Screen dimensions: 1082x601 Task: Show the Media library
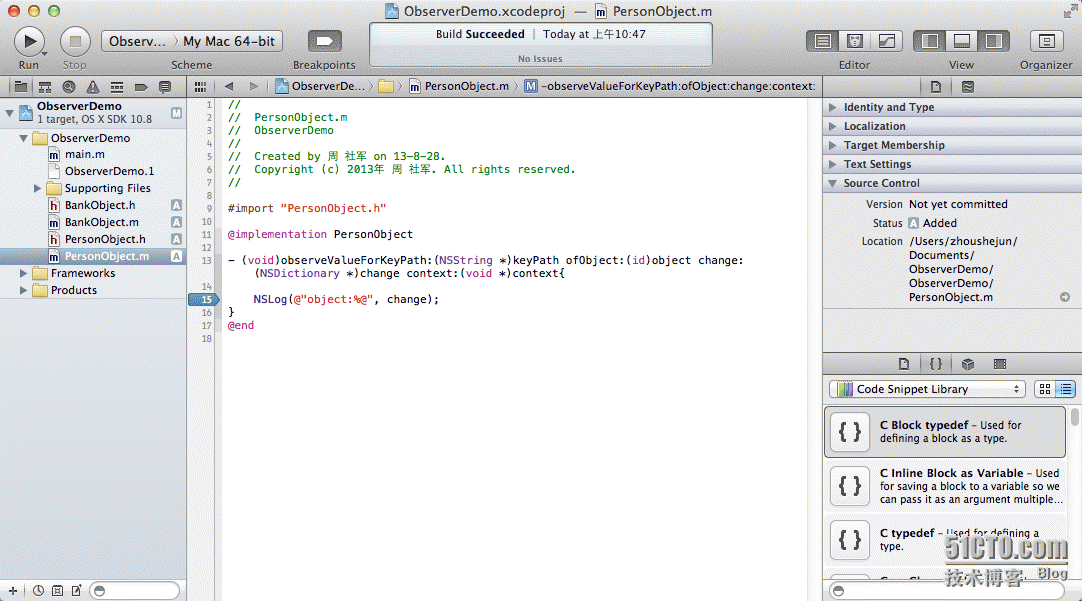tap(999, 364)
